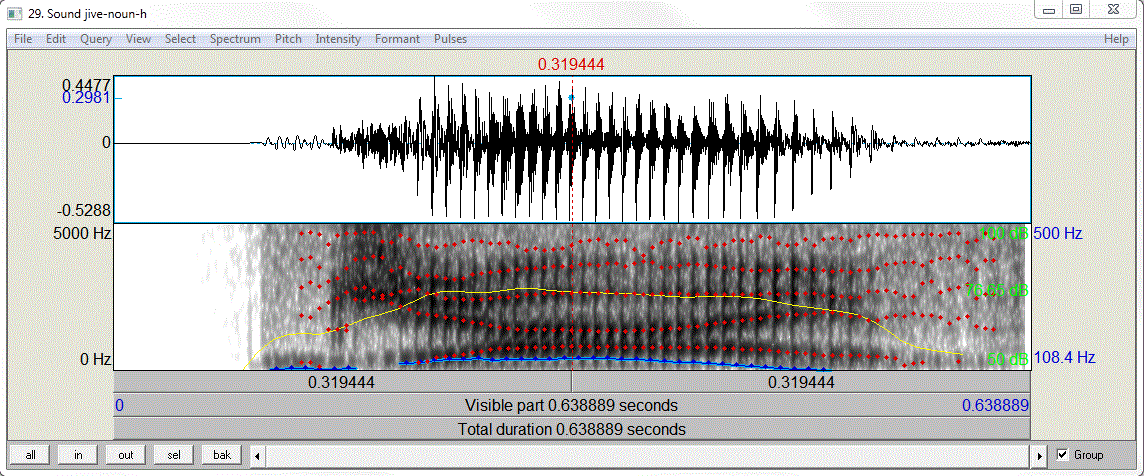Toggle the Group checkbox
The image size is (1144, 476).
point(1062,455)
